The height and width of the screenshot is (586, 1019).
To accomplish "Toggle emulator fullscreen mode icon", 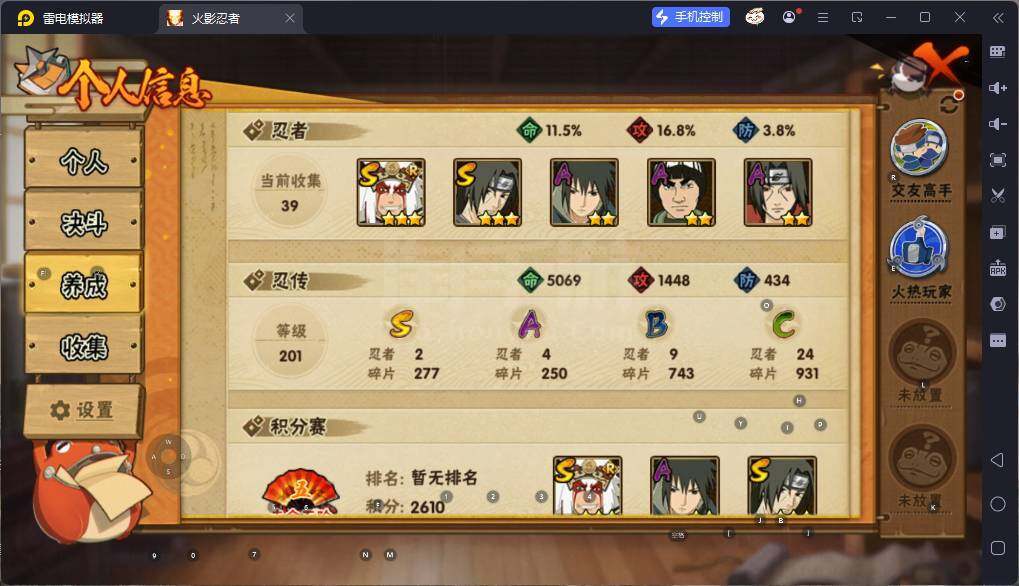I will 998,160.
